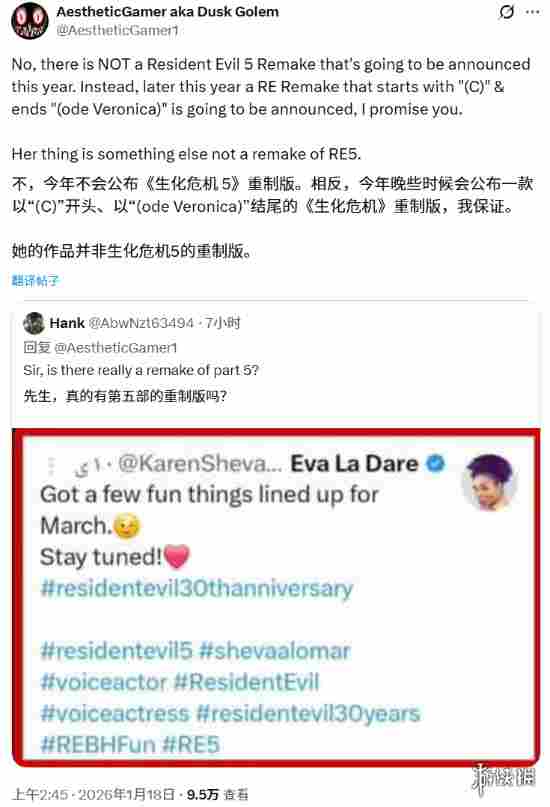Click Hank's small profile avatar
The image size is (550, 807).
(x=34, y=323)
